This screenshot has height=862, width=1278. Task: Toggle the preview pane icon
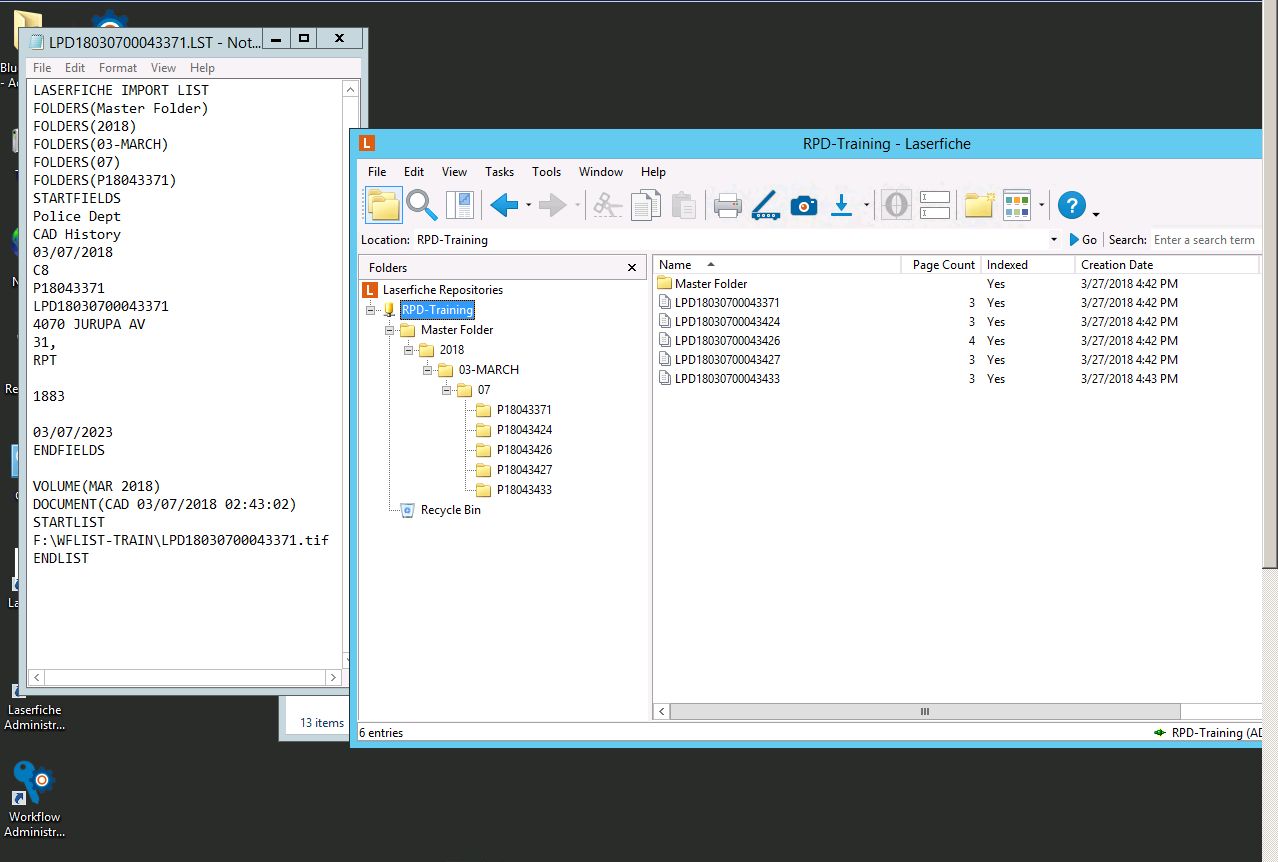coord(459,205)
